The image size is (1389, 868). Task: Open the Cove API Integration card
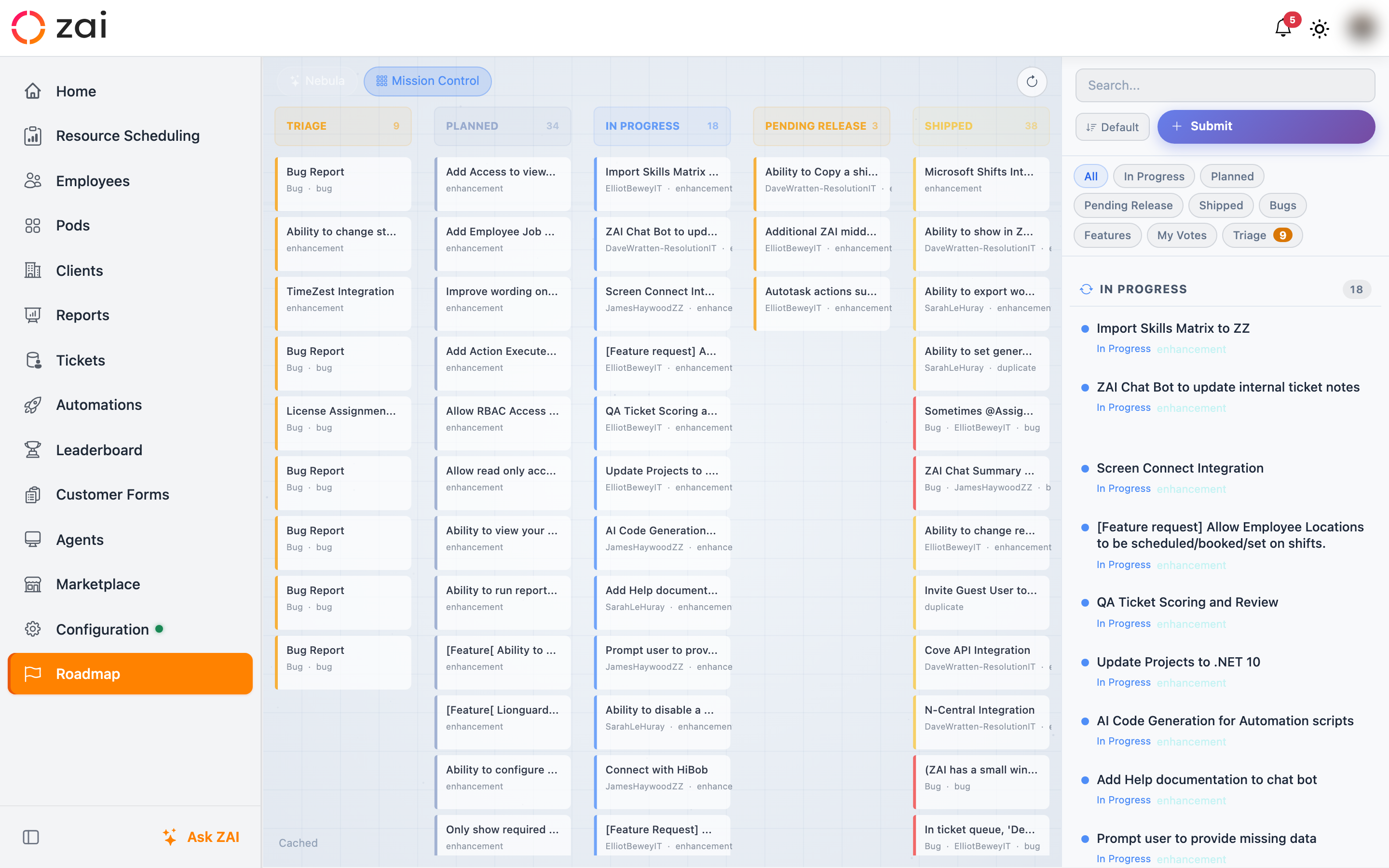(x=981, y=663)
